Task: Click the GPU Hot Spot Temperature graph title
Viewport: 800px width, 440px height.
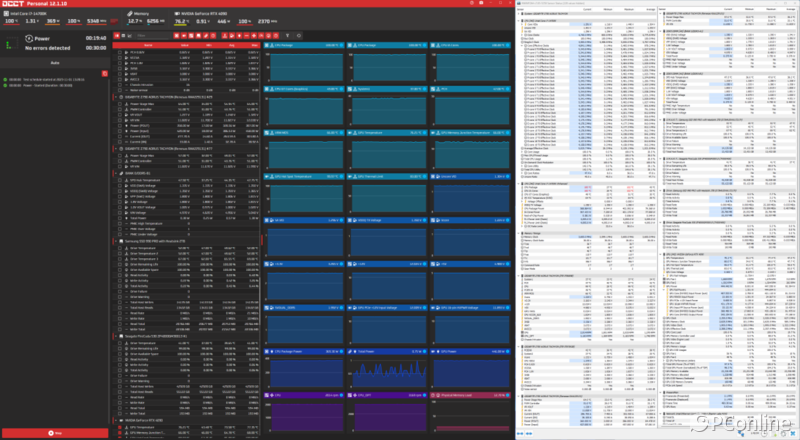Action: pos(293,177)
